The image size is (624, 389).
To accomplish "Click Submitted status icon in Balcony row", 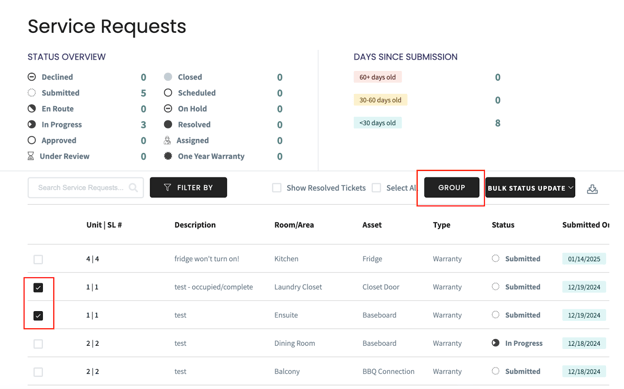I will point(495,371).
